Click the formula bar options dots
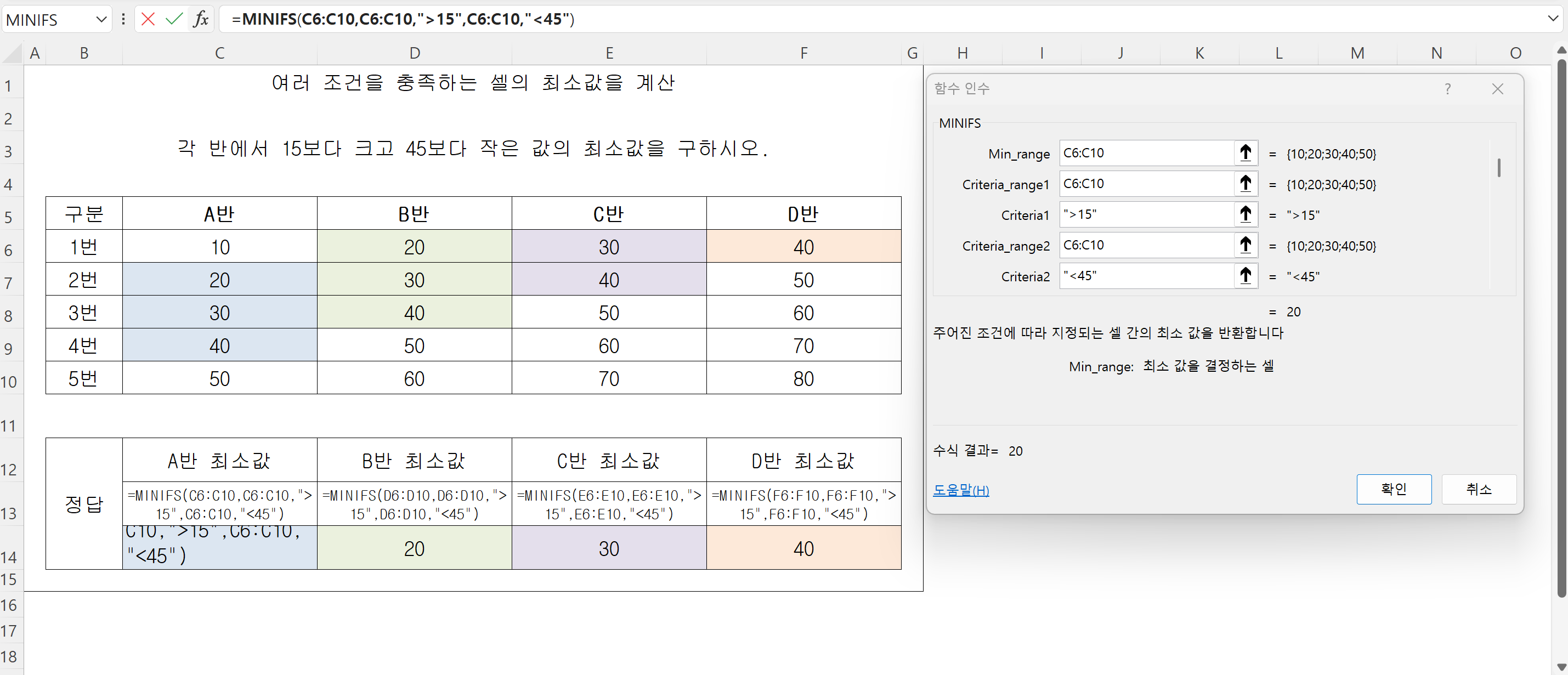 (123, 20)
